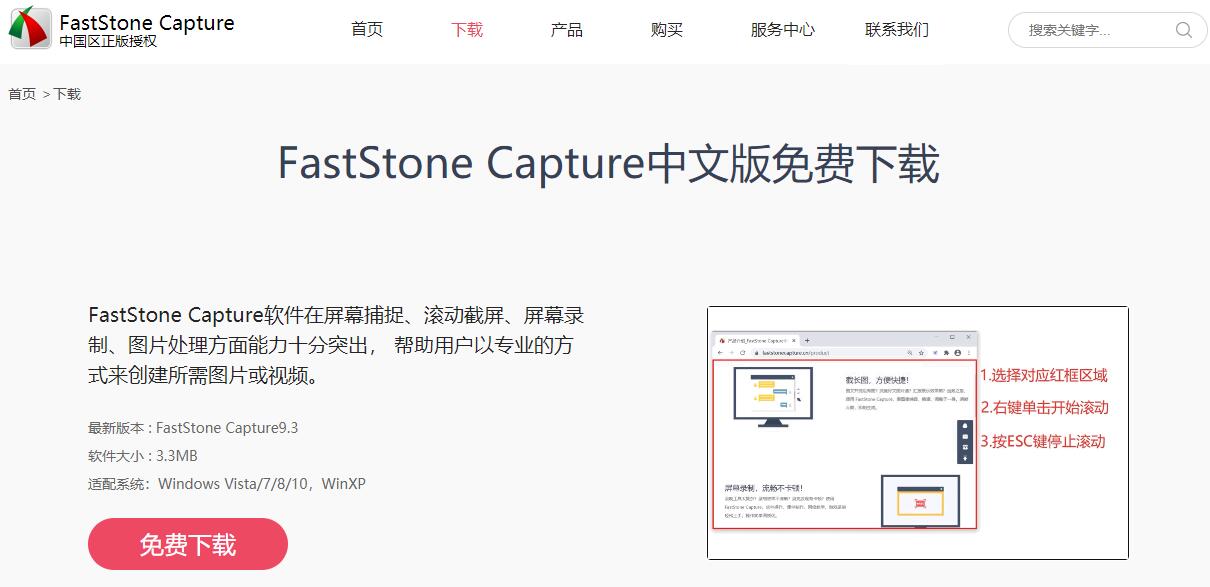Click the software description paragraph text
This screenshot has width=1210, height=587.
tap(336, 346)
